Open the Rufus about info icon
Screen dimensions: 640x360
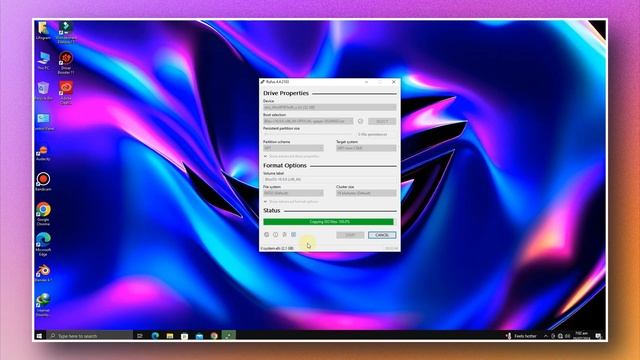coord(276,235)
